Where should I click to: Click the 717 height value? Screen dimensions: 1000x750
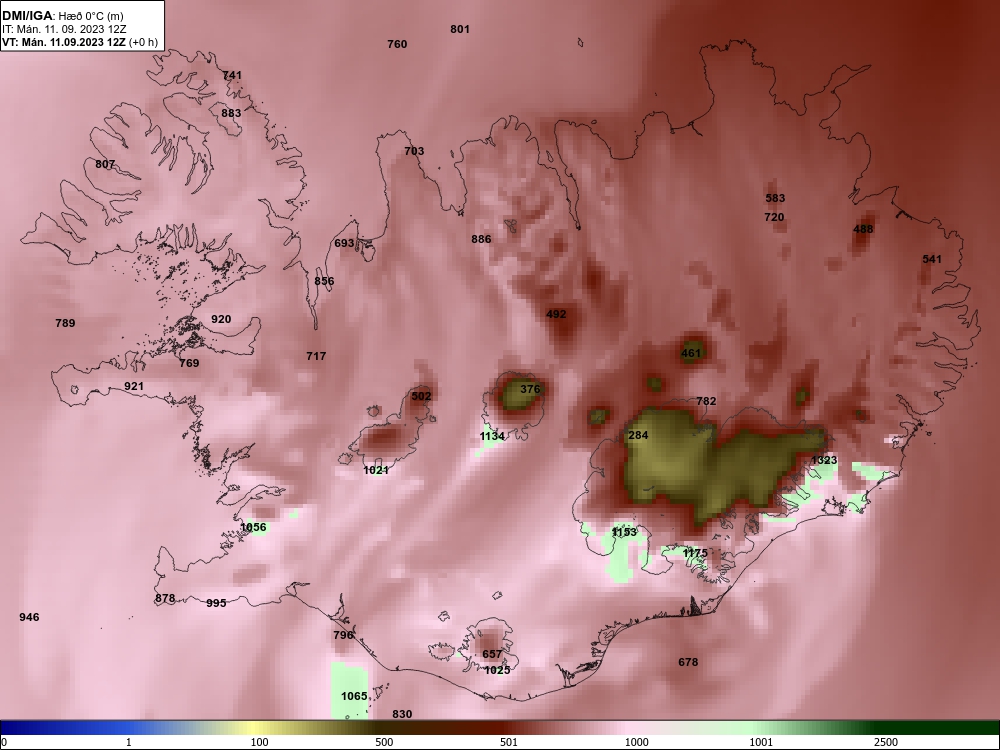tap(316, 357)
